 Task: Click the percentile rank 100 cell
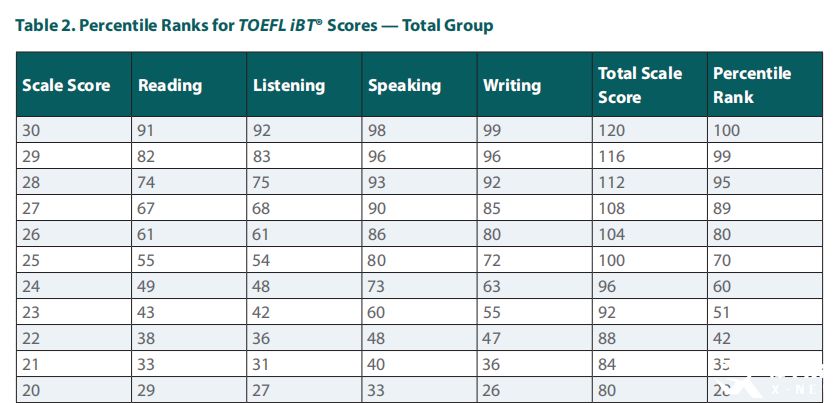click(x=765, y=130)
